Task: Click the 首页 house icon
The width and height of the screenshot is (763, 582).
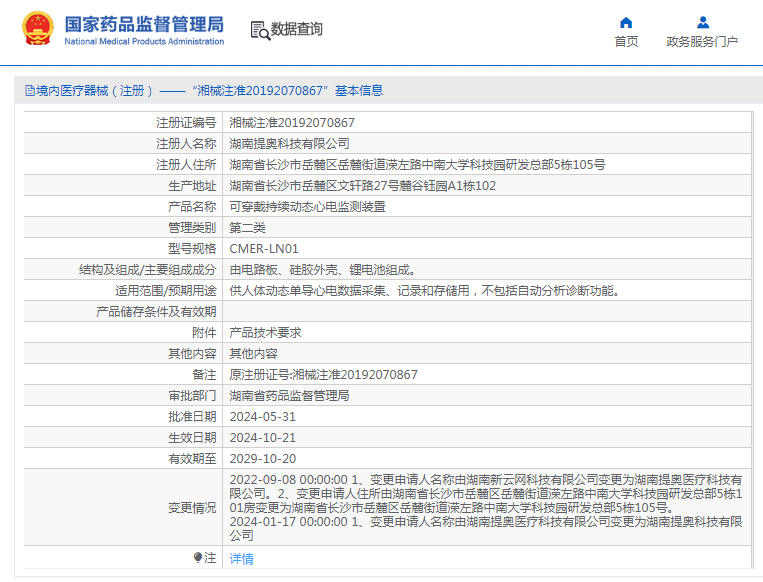Action: coord(626,22)
